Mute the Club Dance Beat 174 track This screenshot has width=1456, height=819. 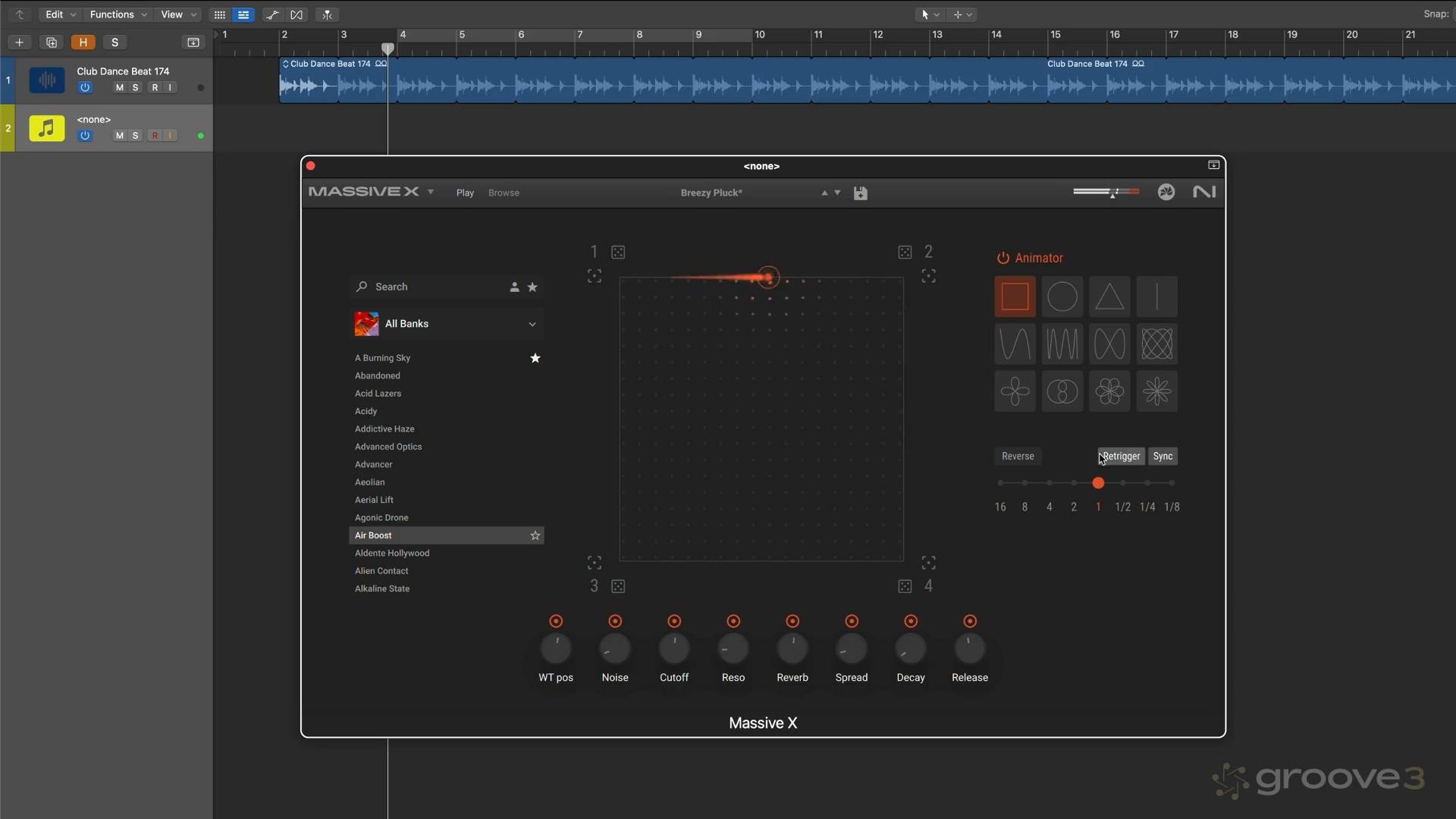coord(119,87)
